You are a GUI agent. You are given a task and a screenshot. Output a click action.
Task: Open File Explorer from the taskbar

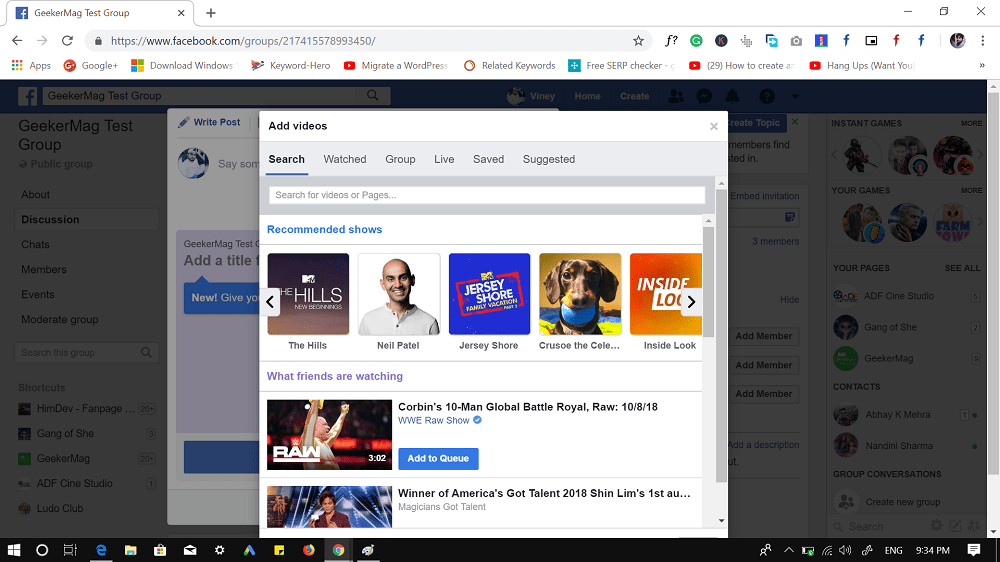[x=131, y=550]
